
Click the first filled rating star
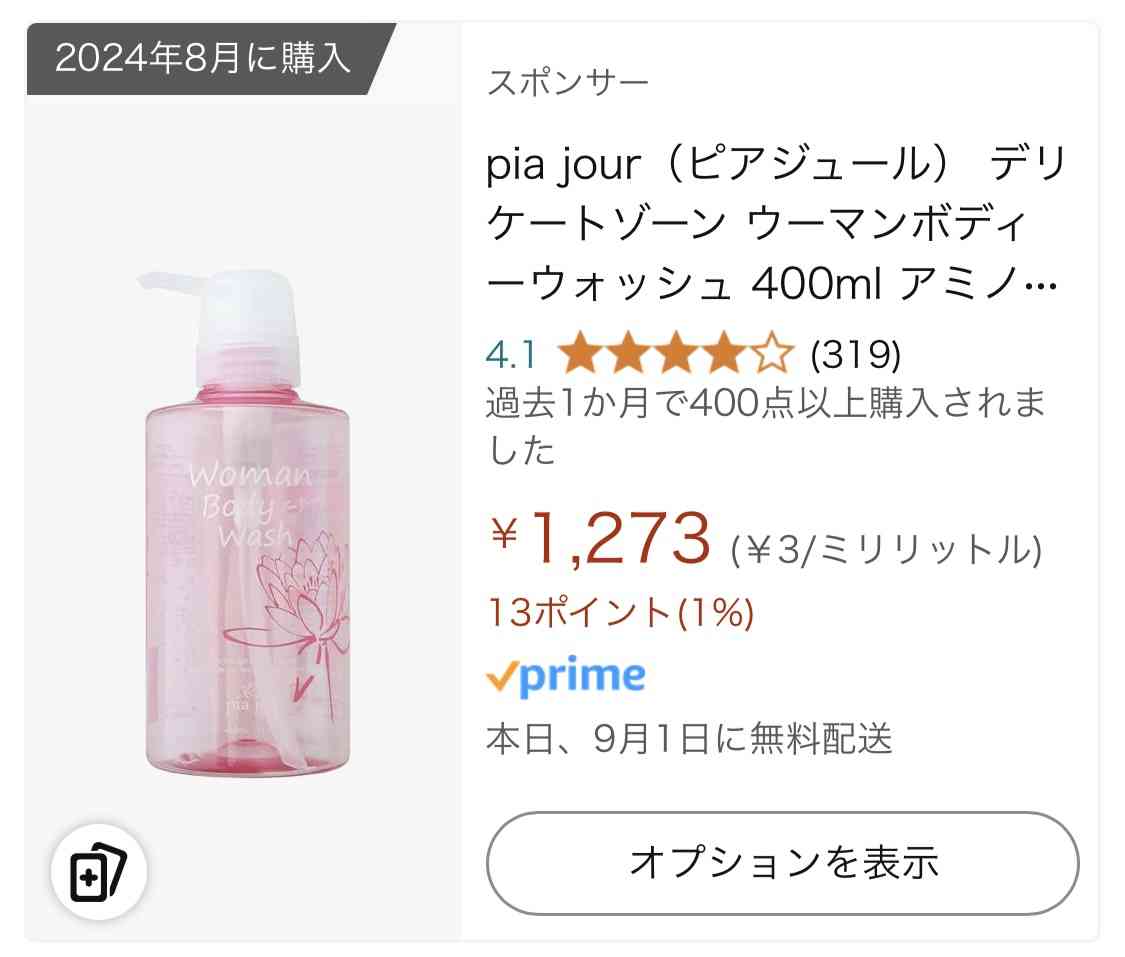pyautogui.click(x=580, y=353)
